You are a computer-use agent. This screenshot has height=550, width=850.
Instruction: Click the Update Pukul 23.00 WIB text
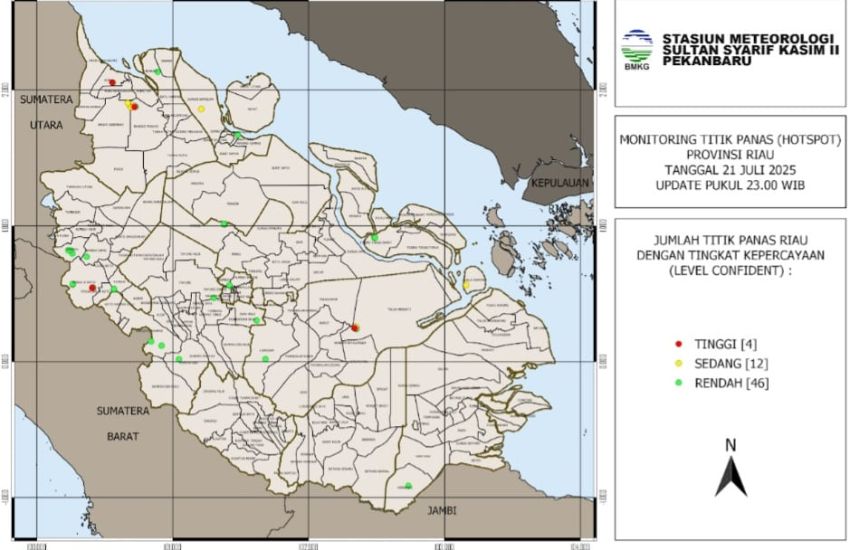click(729, 186)
